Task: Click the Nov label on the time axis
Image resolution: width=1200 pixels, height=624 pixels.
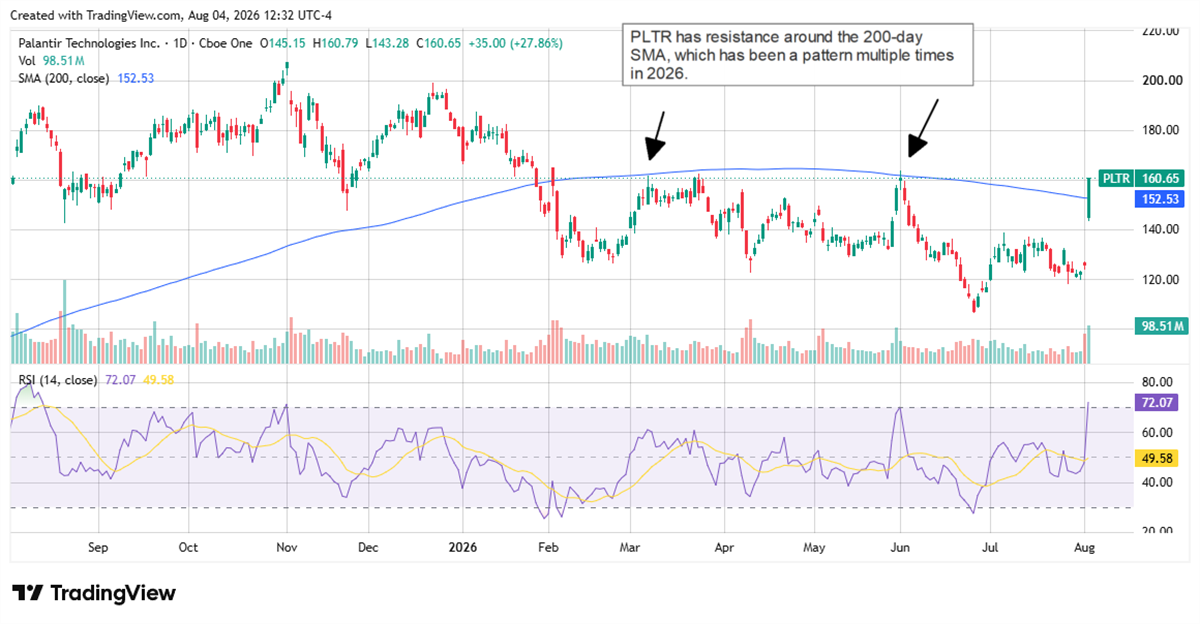Action: (287, 549)
